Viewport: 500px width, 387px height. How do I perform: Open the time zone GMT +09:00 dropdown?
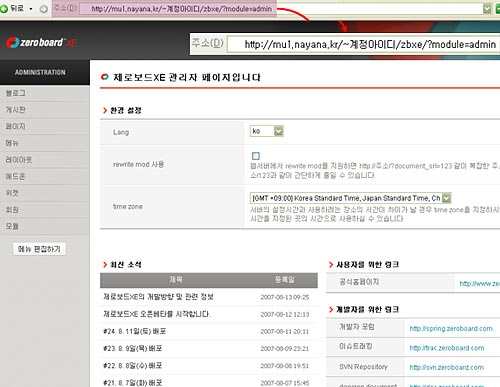(x=350, y=198)
